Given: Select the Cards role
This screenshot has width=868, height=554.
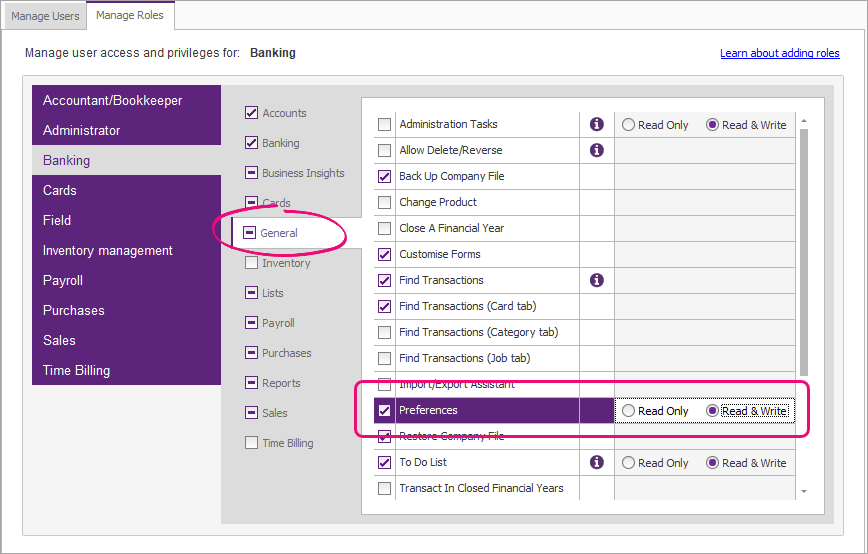Looking at the screenshot, I should tap(126, 190).
